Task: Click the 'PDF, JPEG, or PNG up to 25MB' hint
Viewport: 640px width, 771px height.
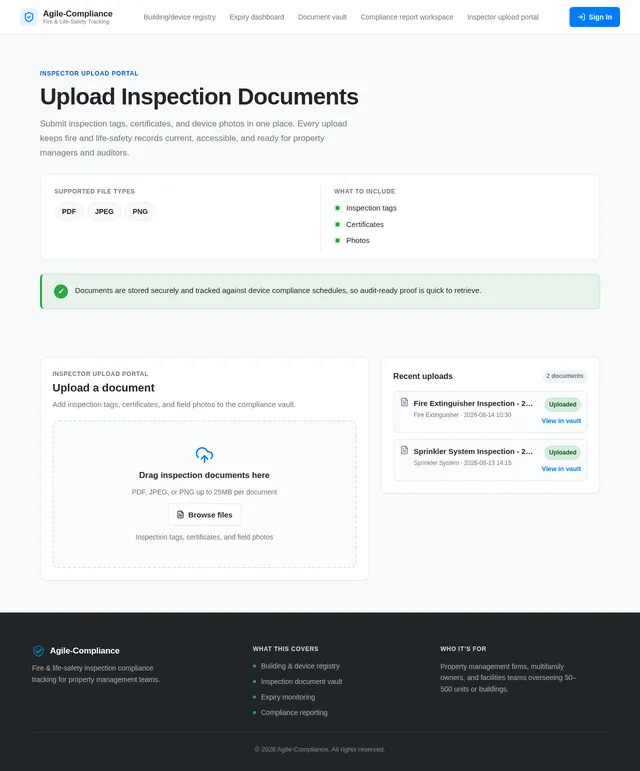Action: [204, 492]
